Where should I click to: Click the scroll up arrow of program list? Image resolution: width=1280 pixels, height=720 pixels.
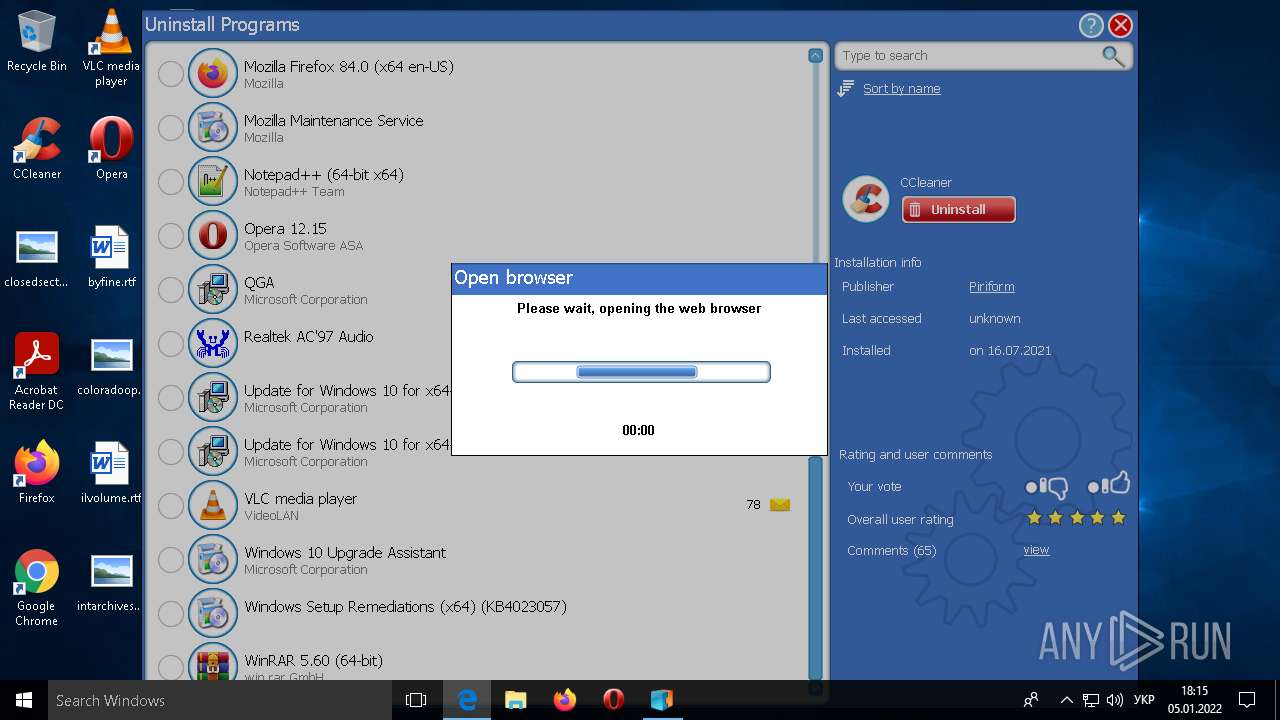click(815, 56)
